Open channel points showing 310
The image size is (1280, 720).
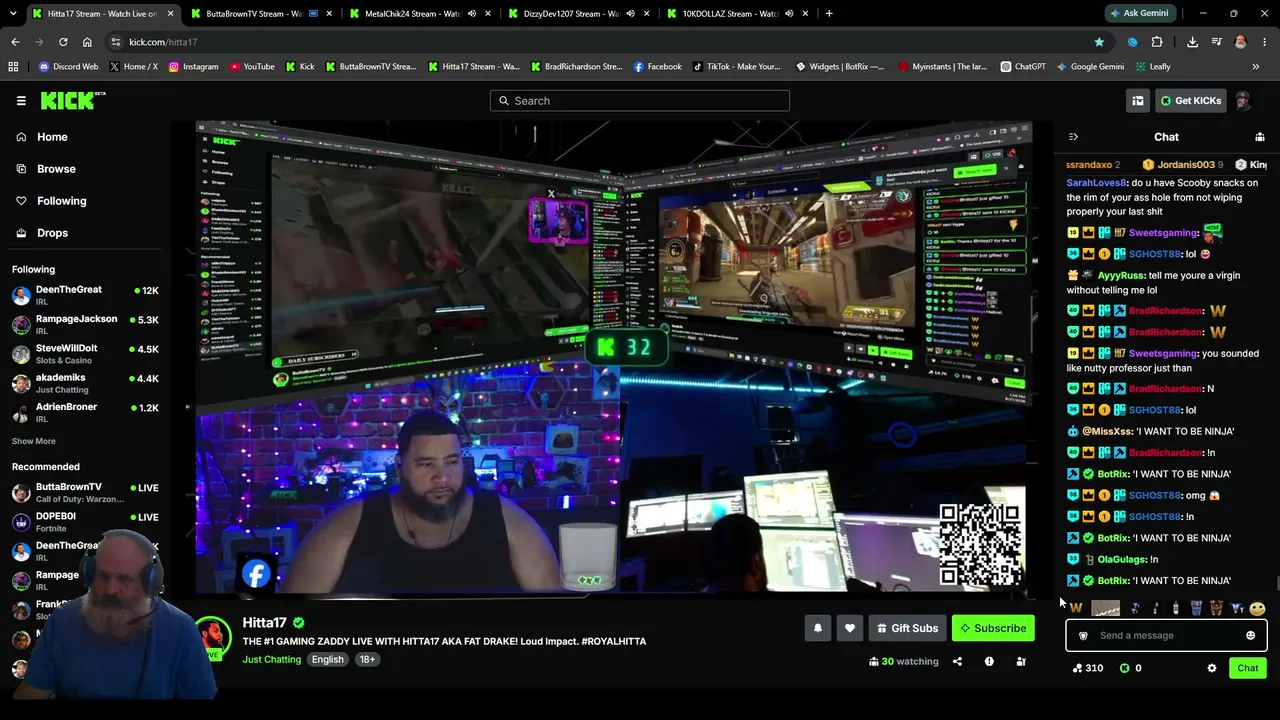(1088, 668)
